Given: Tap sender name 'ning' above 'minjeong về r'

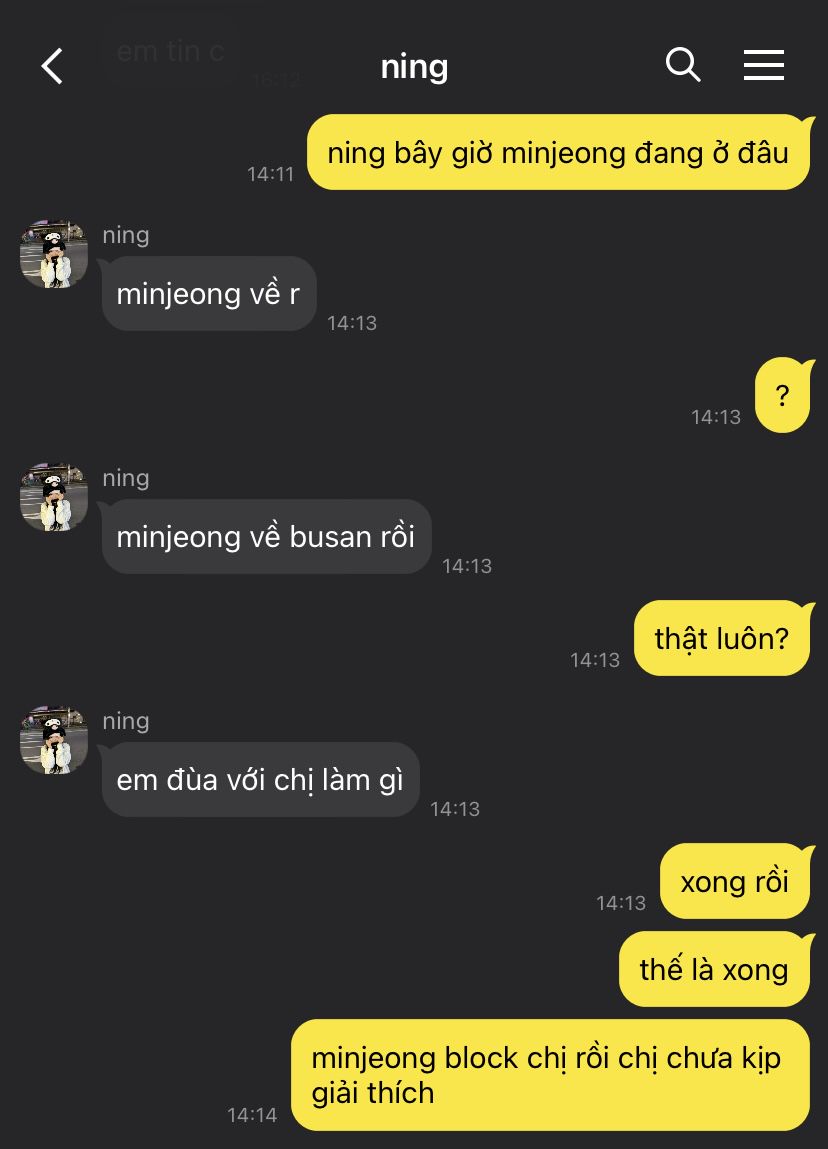Looking at the screenshot, I should tap(126, 235).
